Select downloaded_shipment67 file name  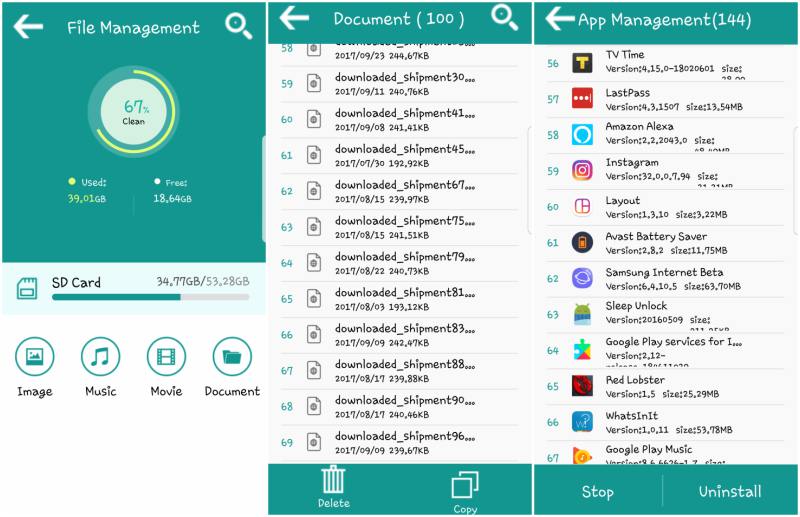click(405, 185)
